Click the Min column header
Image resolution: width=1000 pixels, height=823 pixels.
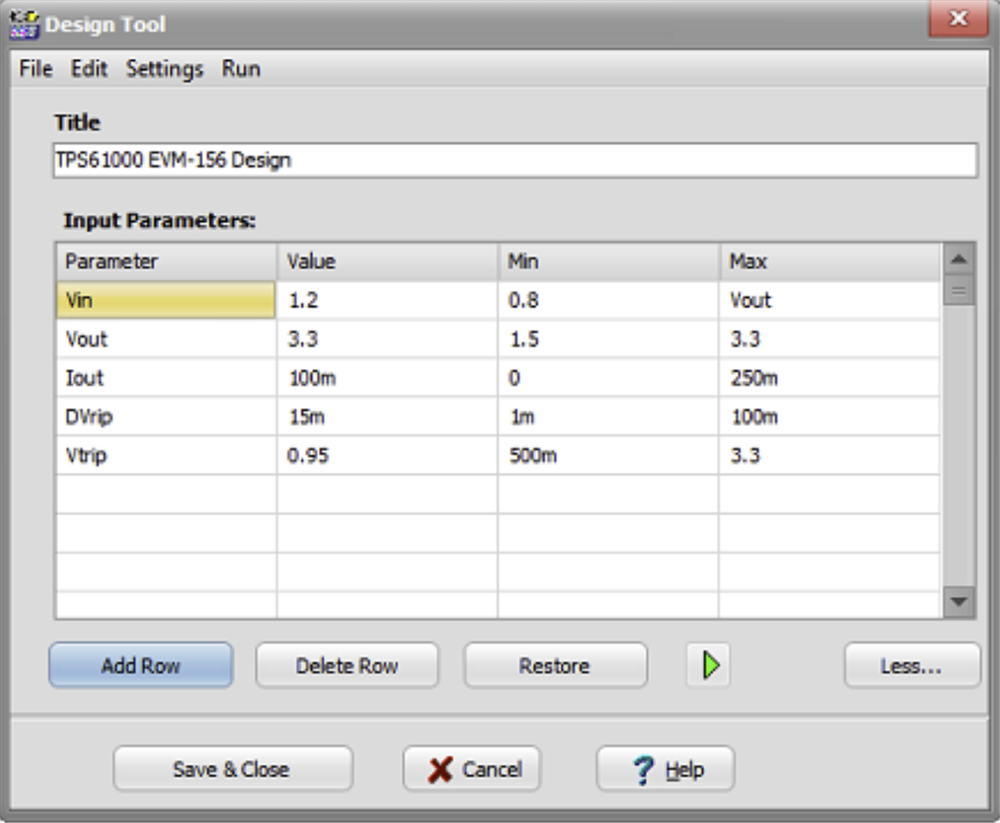click(x=608, y=262)
